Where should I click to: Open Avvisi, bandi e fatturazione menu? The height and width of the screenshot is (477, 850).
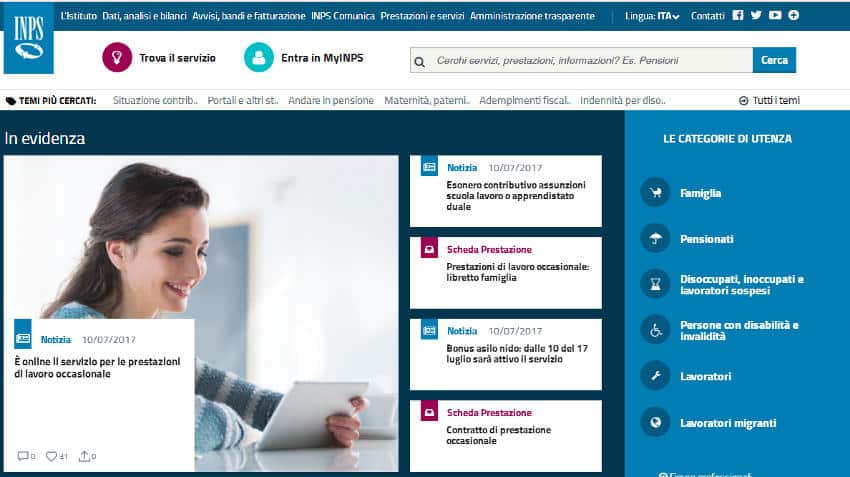249,16
